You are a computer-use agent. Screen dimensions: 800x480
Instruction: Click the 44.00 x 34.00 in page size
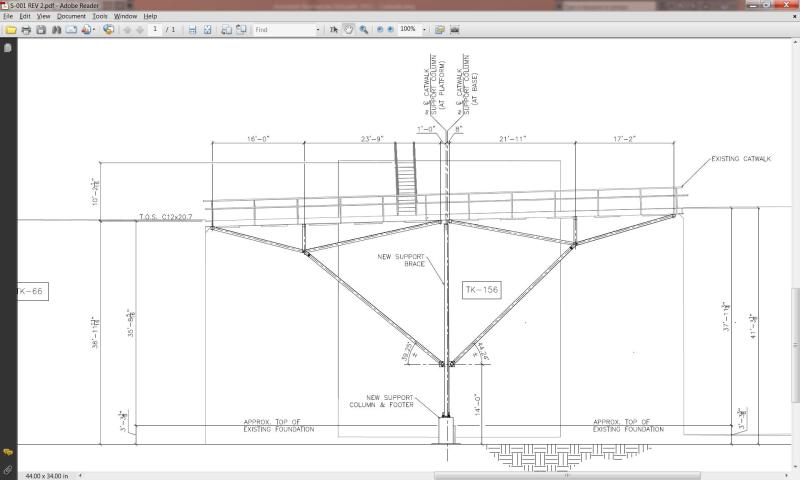click(47, 476)
